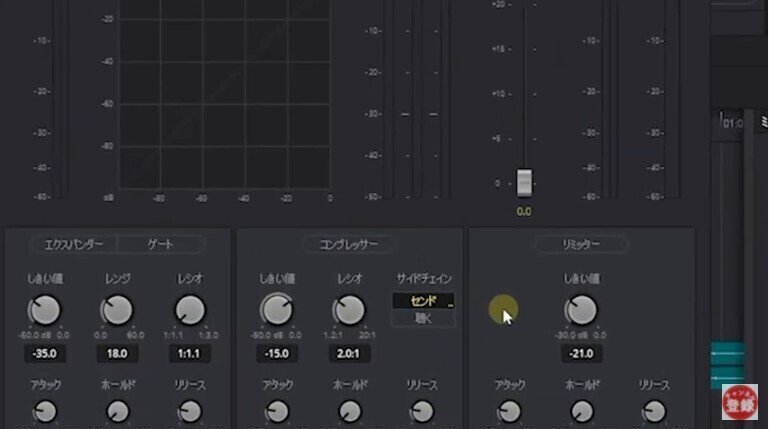Click the Expander レシオ (ratio) knob

tap(190, 310)
